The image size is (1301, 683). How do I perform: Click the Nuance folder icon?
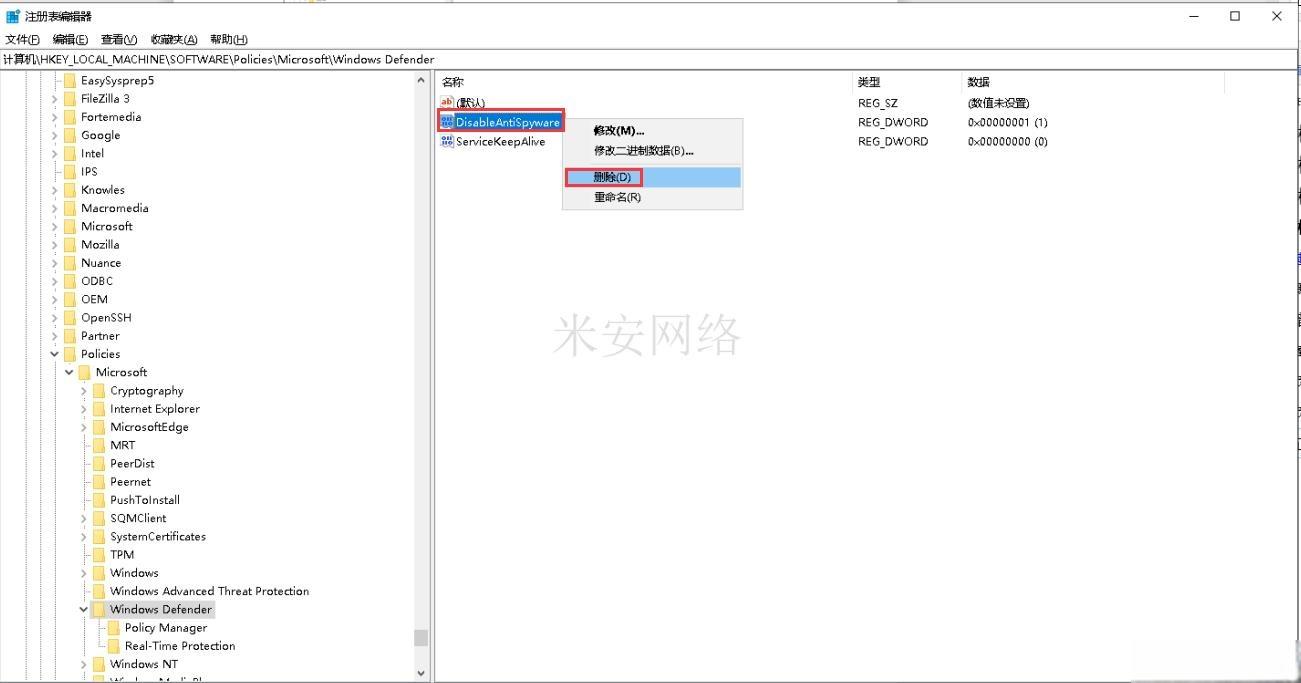(70, 262)
